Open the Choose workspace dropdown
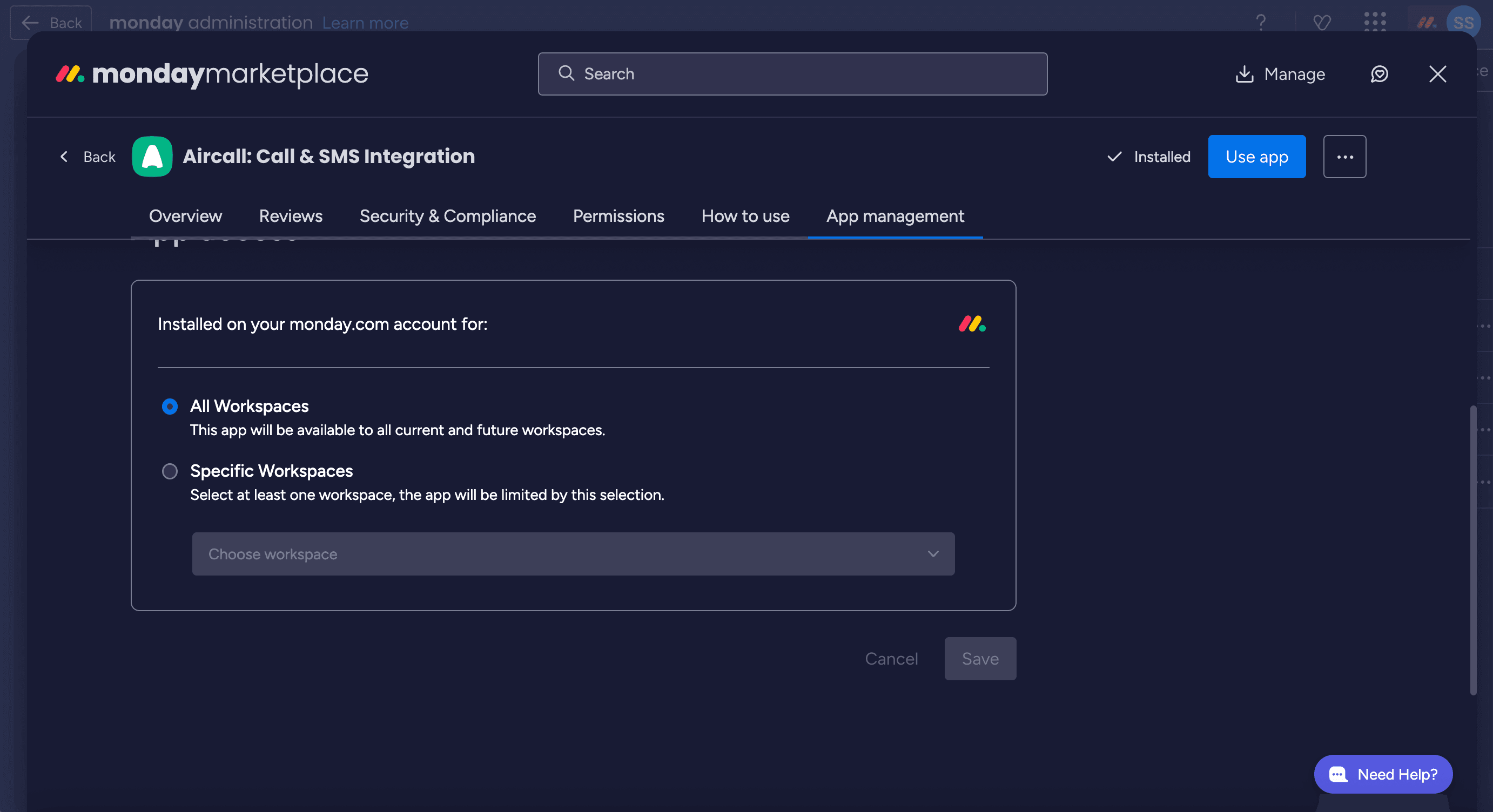Viewport: 1493px width, 812px height. [573, 554]
